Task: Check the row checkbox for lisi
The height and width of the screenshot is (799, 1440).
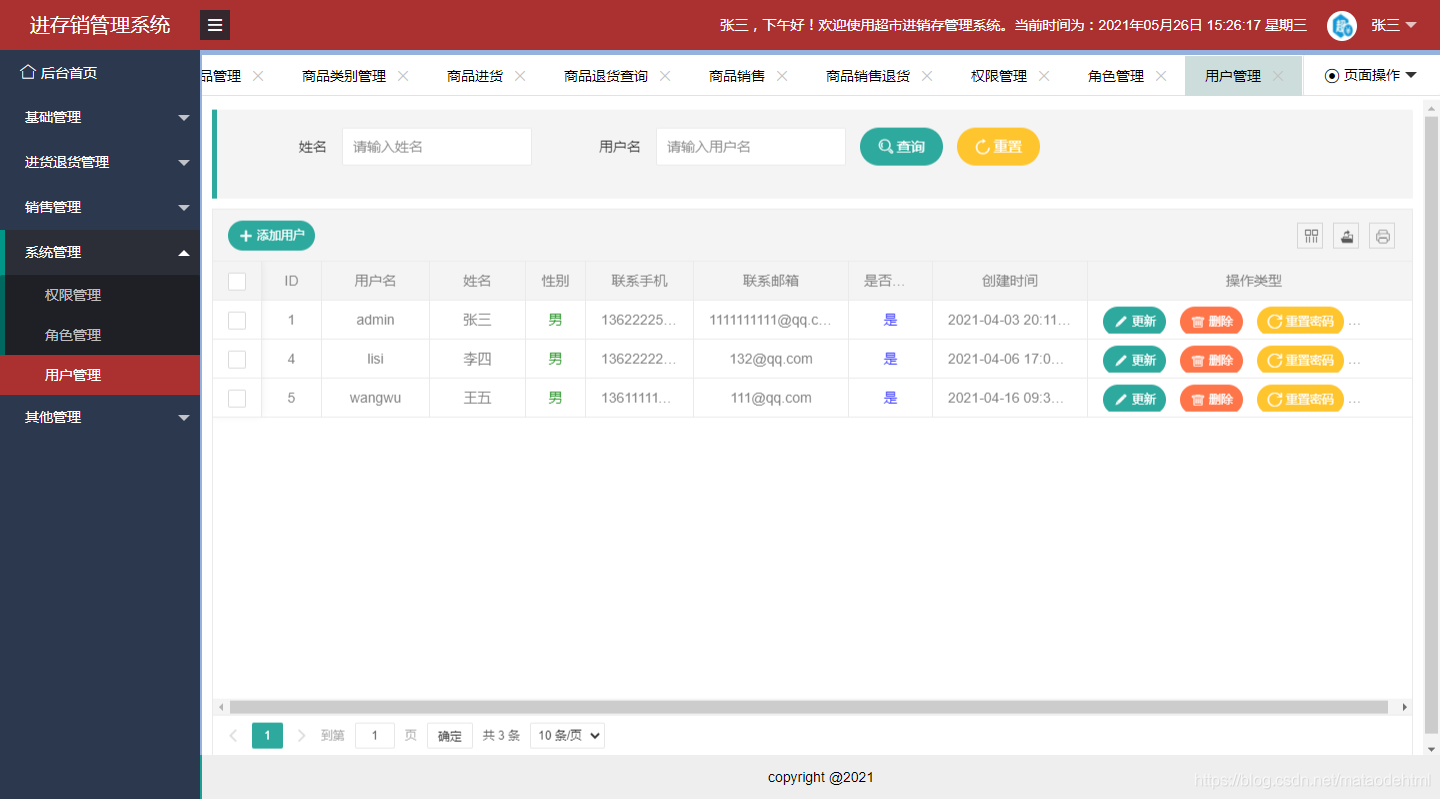Action: click(237, 359)
